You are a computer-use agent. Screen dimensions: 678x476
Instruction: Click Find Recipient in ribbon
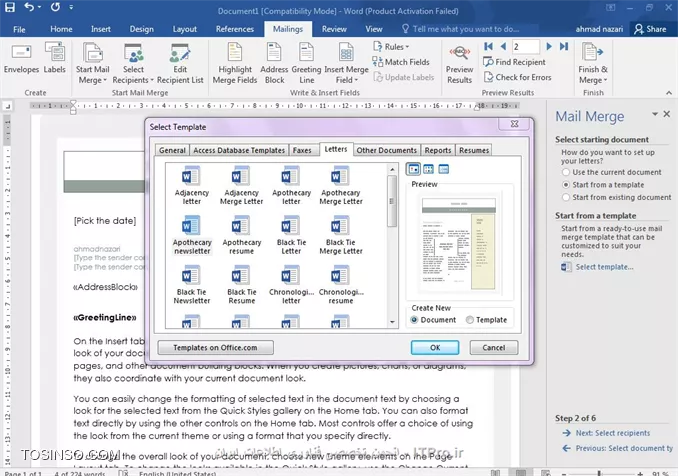coord(515,62)
